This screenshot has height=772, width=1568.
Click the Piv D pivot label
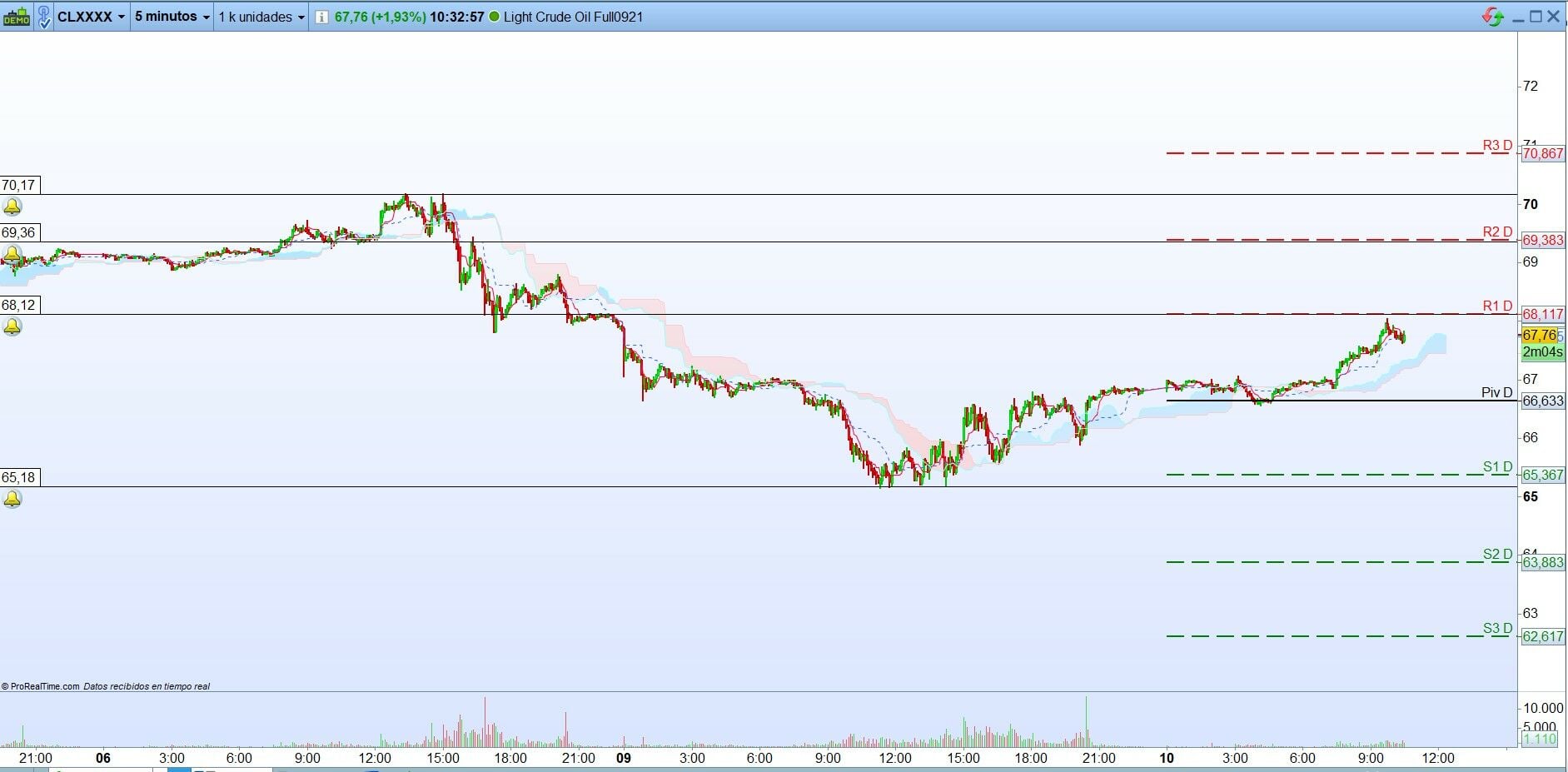click(x=1496, y=393)
